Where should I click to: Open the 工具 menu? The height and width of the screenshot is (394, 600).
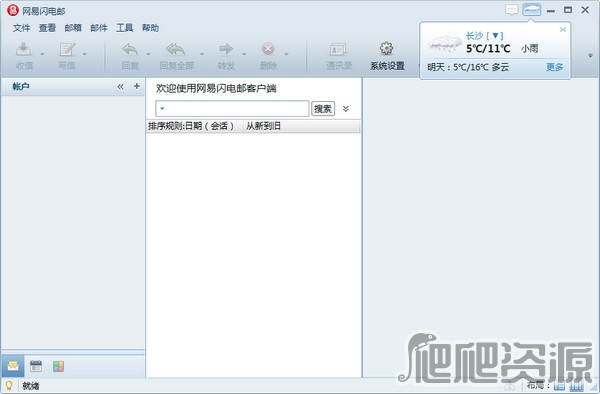tap(125, 28)
